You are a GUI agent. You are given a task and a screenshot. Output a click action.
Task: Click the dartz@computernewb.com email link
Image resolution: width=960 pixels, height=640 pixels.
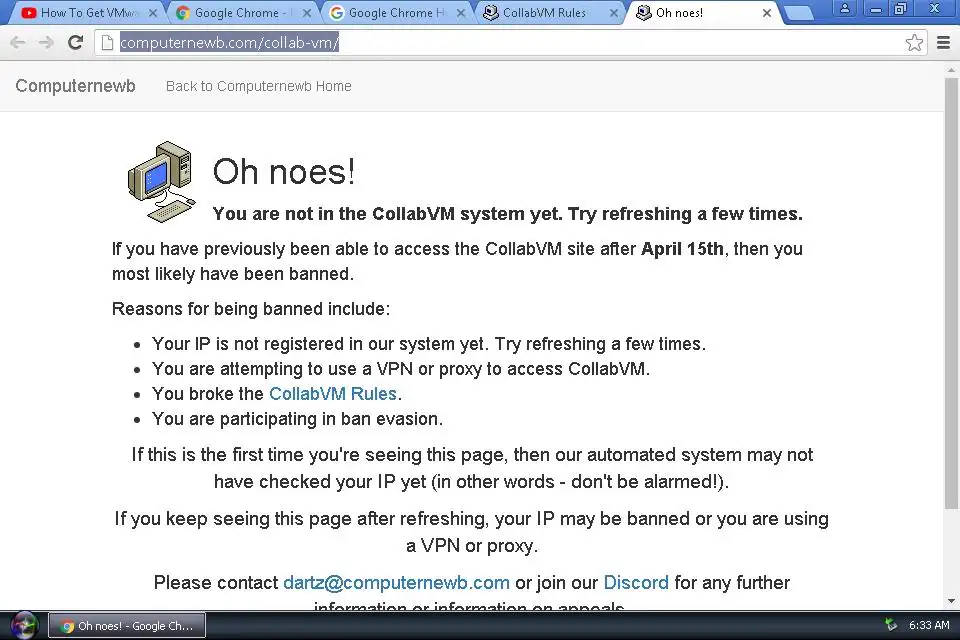(x=396, y=582)
